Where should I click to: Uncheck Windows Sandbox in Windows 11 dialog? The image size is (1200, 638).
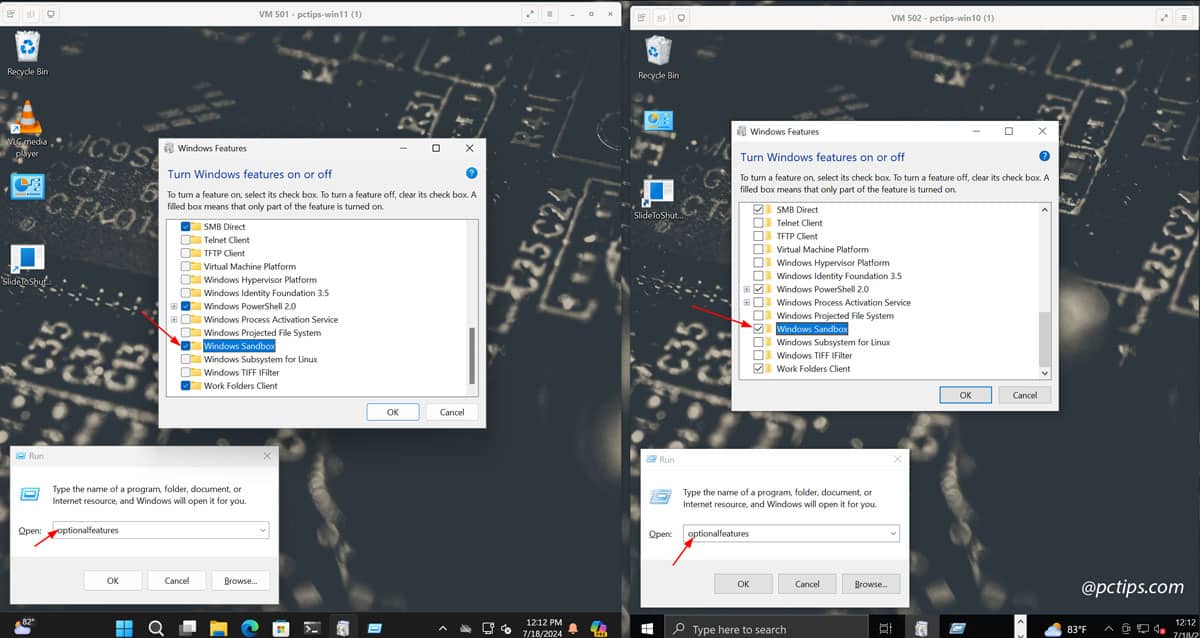tap(186, 346)
